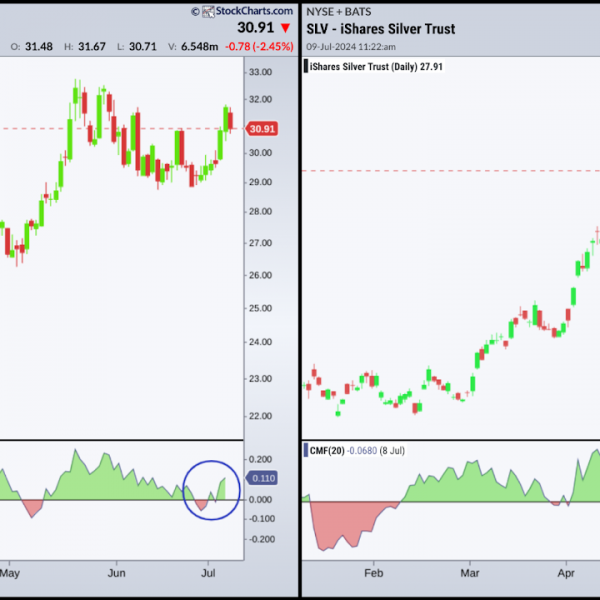
Task: Click the volume value 6.548m
Action: (199, 47)
